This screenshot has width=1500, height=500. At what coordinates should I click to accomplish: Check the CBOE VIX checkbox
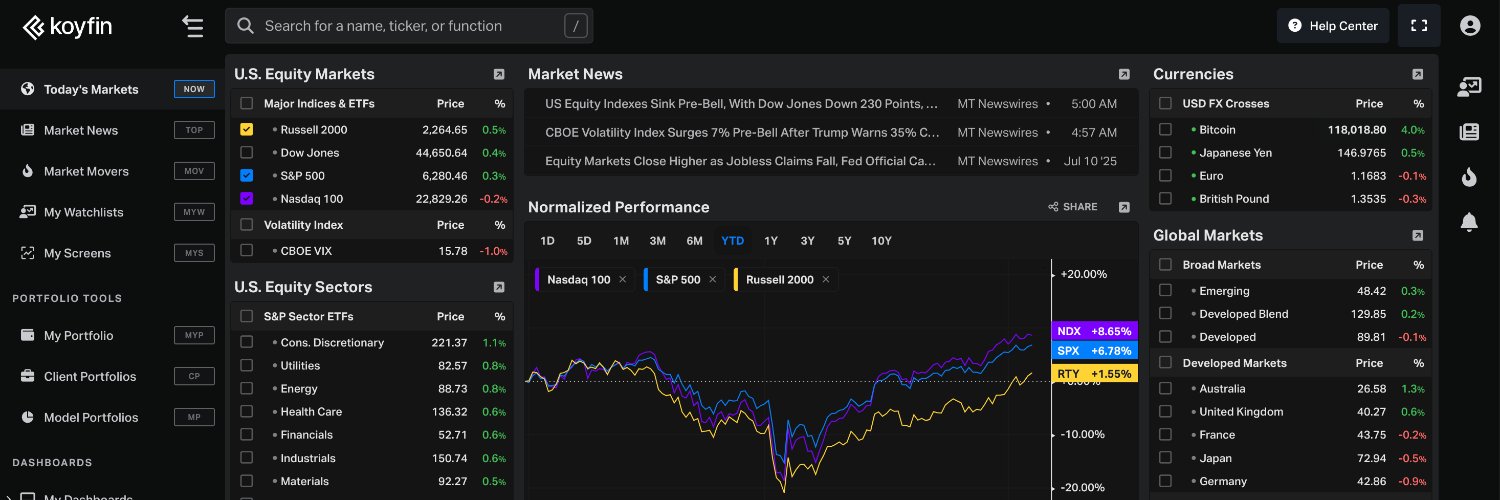pyautogui.click(x=246, y=251)
